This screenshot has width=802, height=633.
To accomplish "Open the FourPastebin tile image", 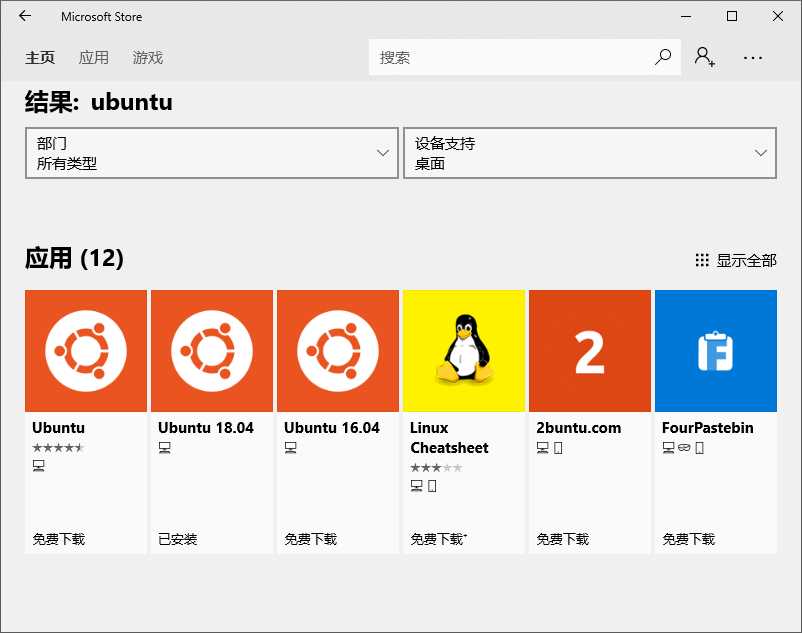I will (x=716, y=351).
